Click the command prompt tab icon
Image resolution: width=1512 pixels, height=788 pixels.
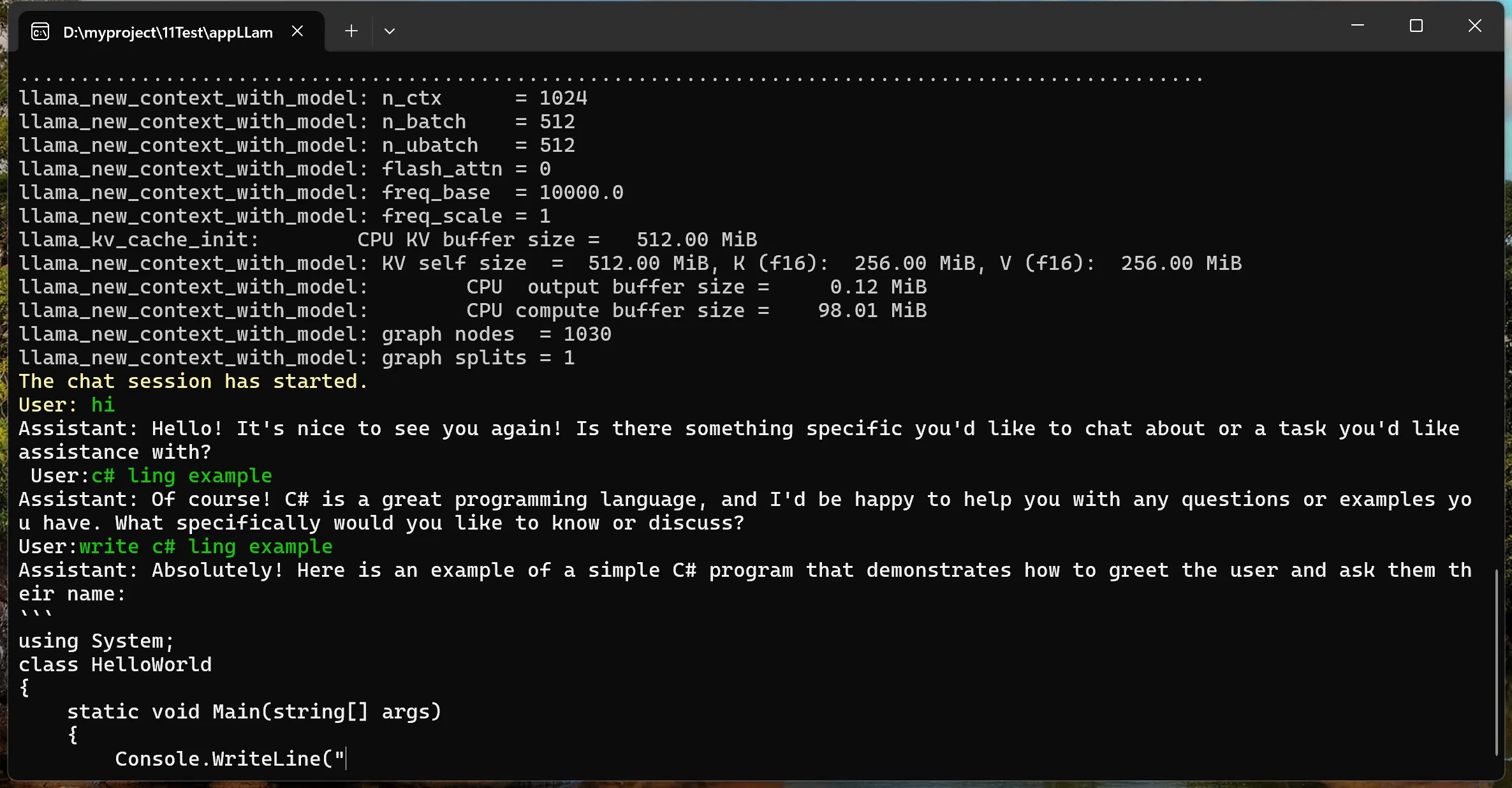(40, 32)
